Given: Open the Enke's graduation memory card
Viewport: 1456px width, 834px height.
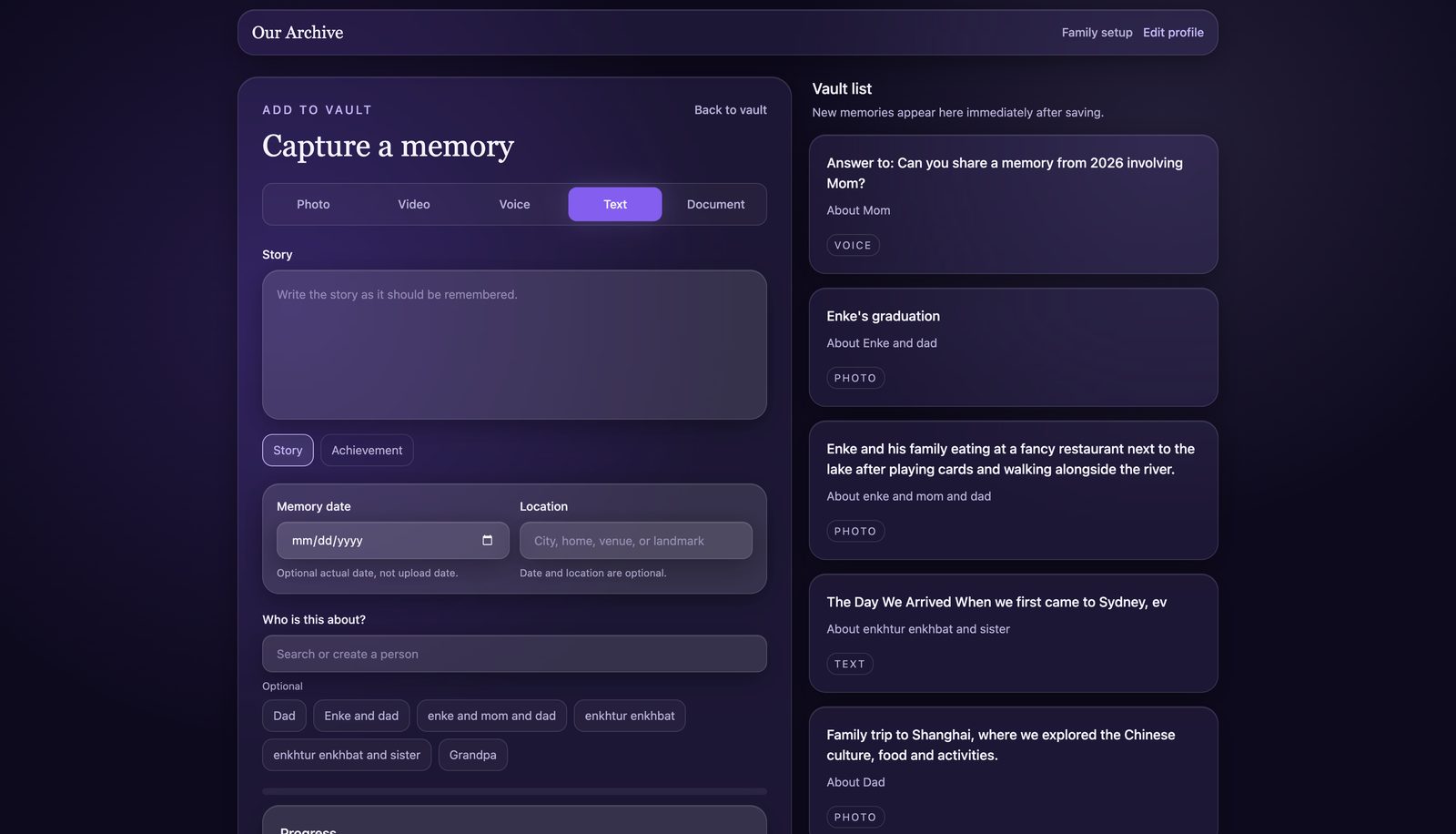Looking at the screenshot, I should point(1013,347).
